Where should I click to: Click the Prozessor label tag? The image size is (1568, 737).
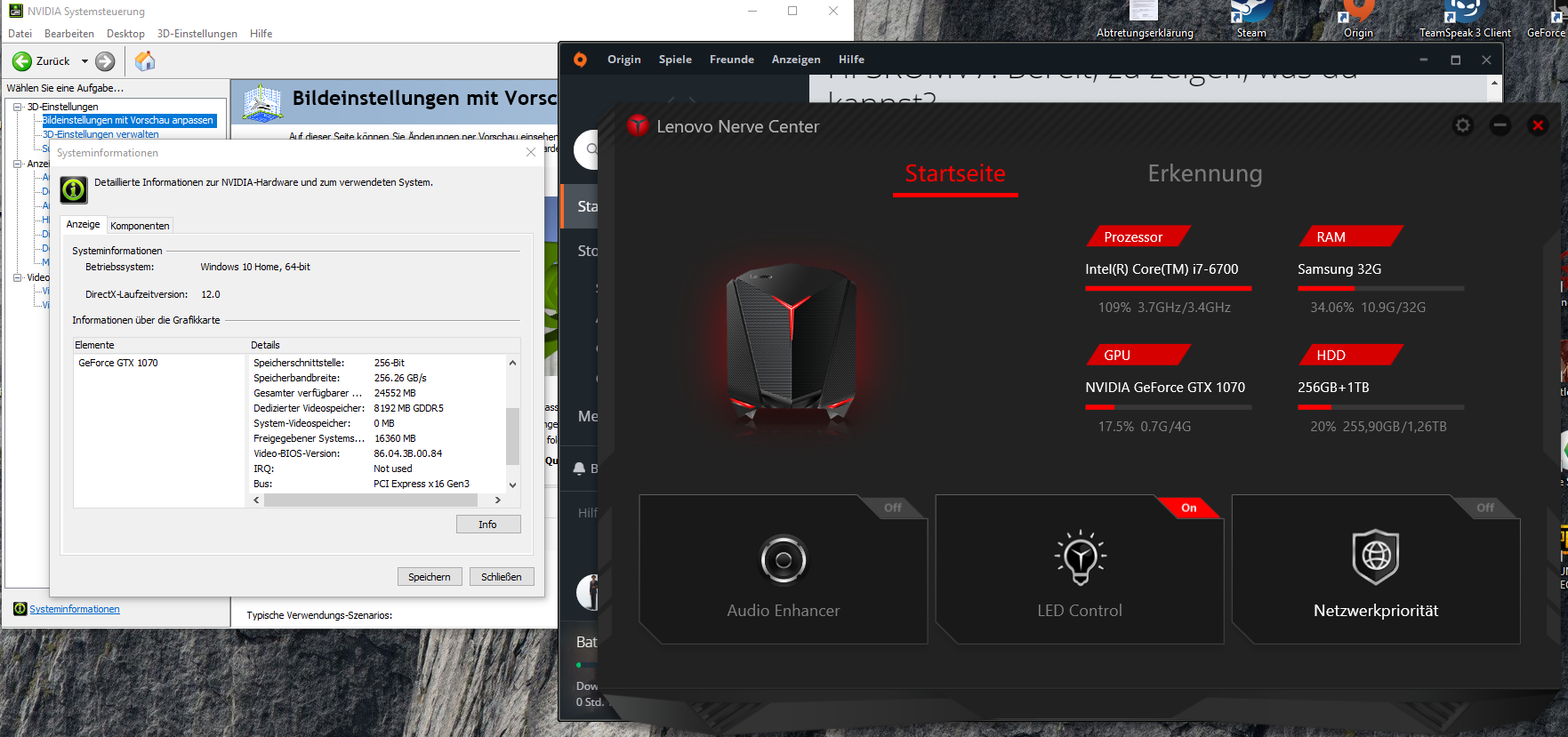coord(1137,236)
